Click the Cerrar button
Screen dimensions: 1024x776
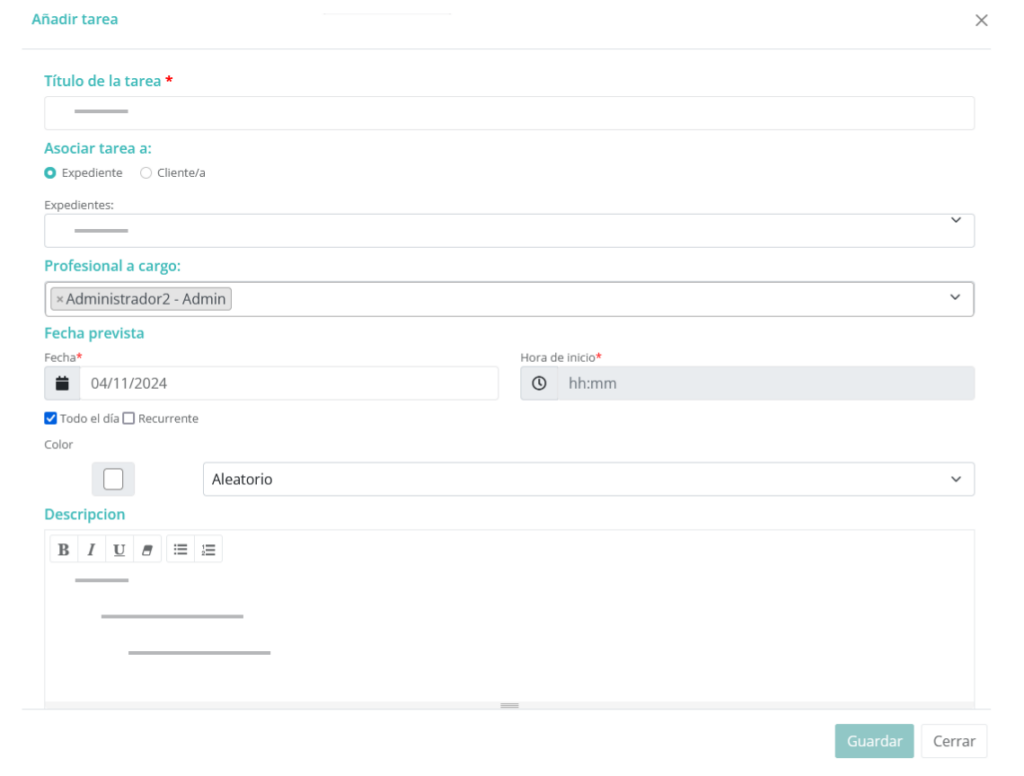[953, 741]
